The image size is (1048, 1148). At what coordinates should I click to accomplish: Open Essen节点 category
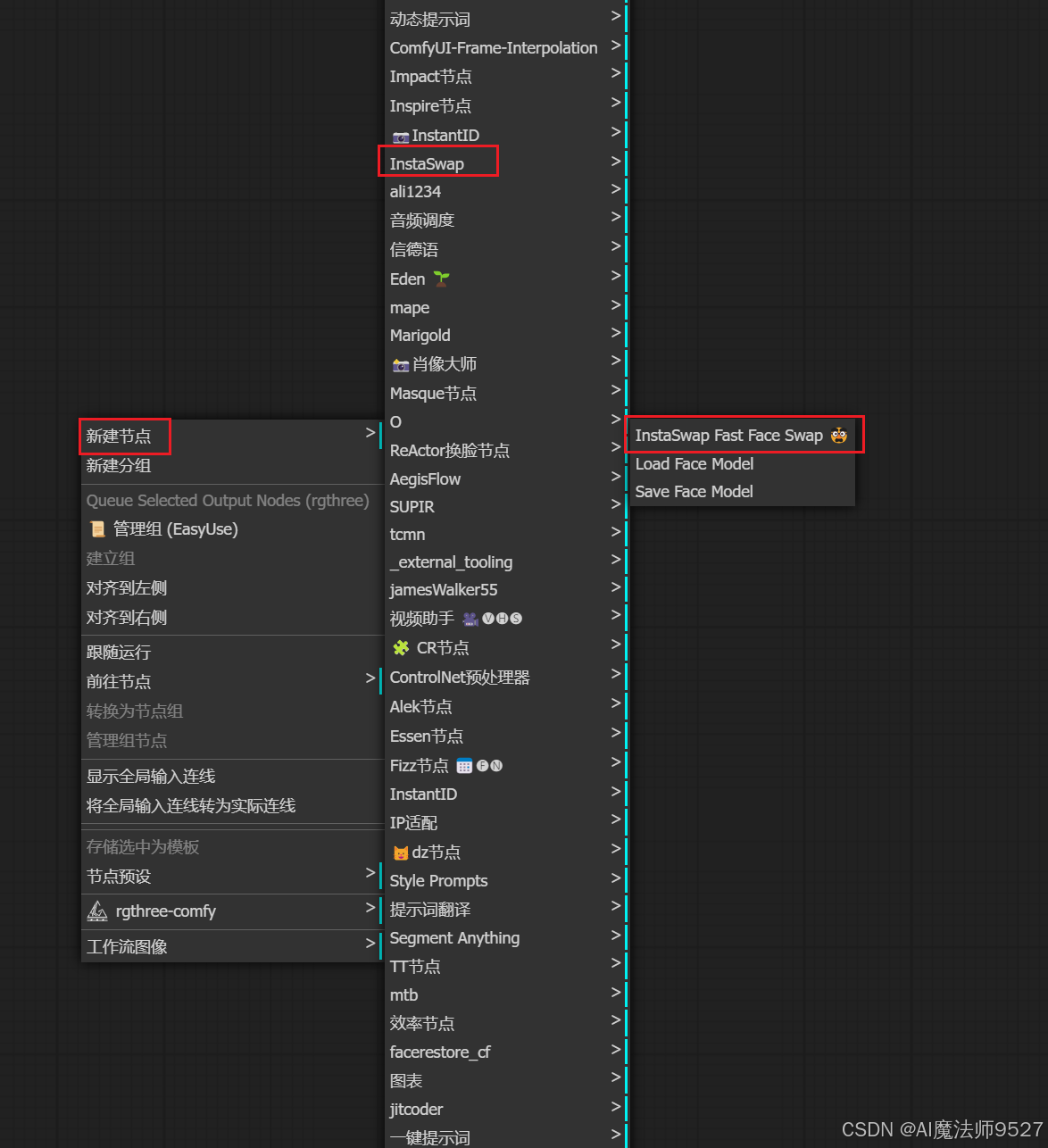(x=505, y=736)
